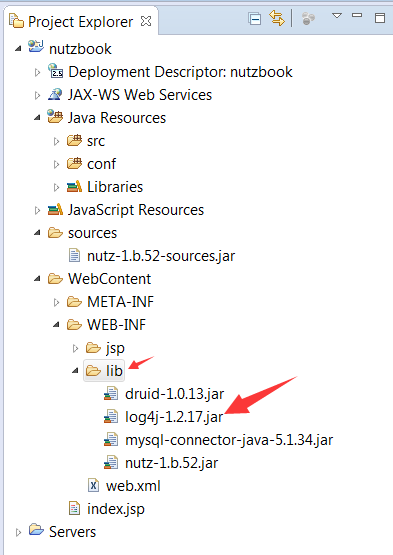Screen dimensions: 393x555
Task: Collapse the WEB-INF folder
Action: click(x=56, y=325)
